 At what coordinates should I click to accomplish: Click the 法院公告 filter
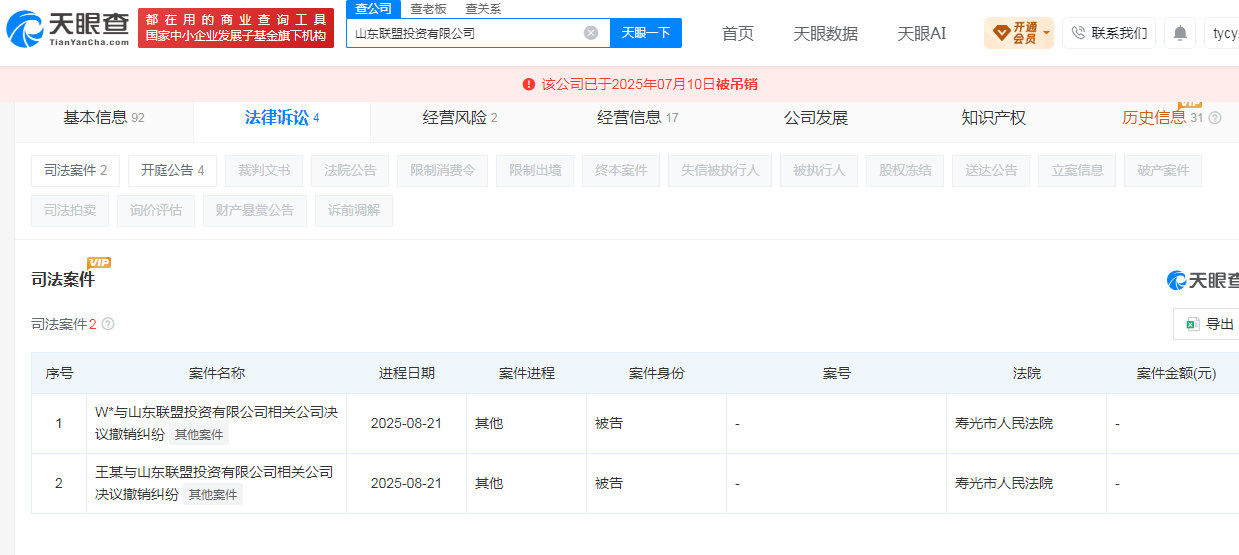(350, 171)
